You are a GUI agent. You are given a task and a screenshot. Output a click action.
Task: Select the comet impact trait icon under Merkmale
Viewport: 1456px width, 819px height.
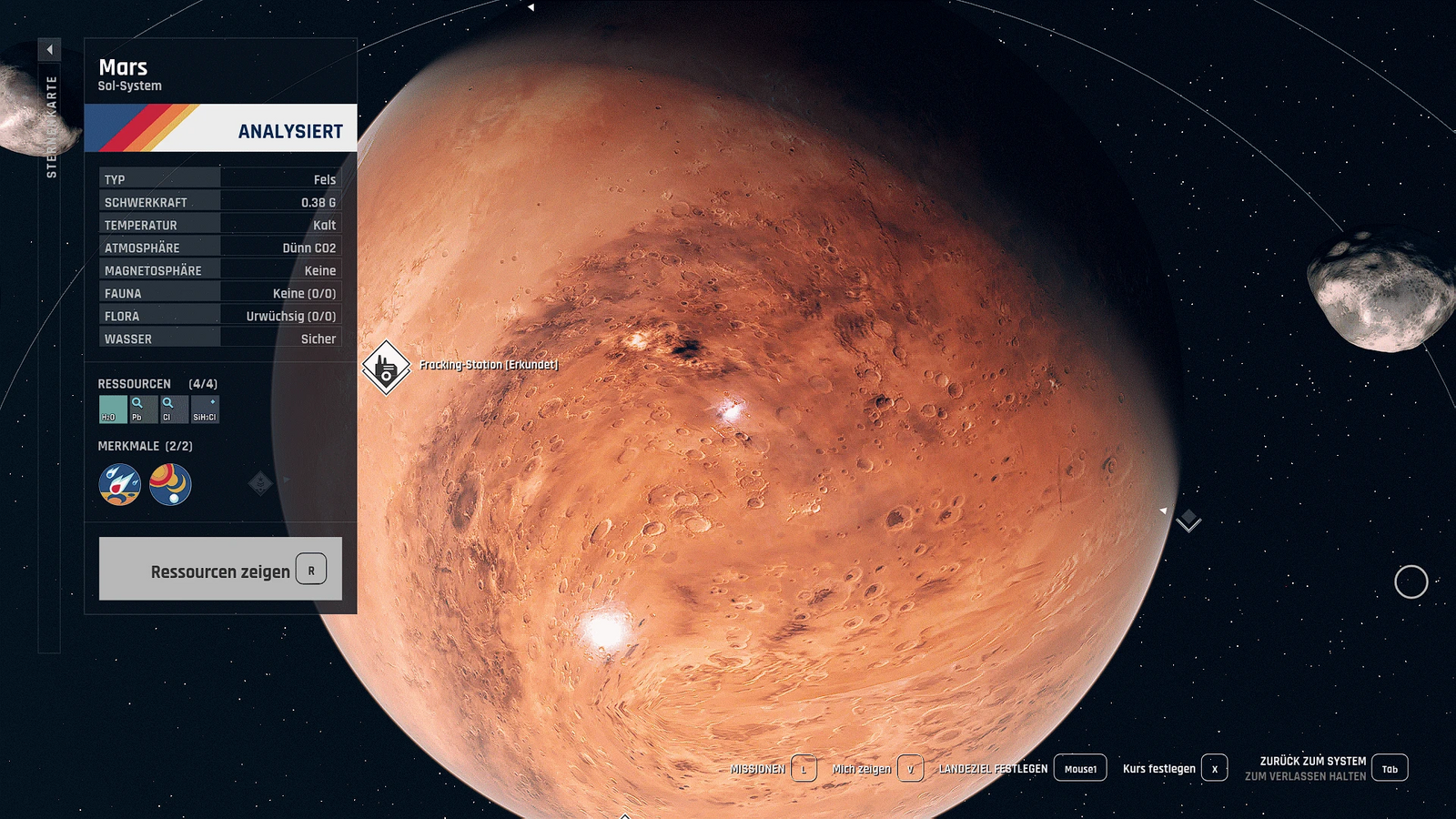click(x=119, y=484)
